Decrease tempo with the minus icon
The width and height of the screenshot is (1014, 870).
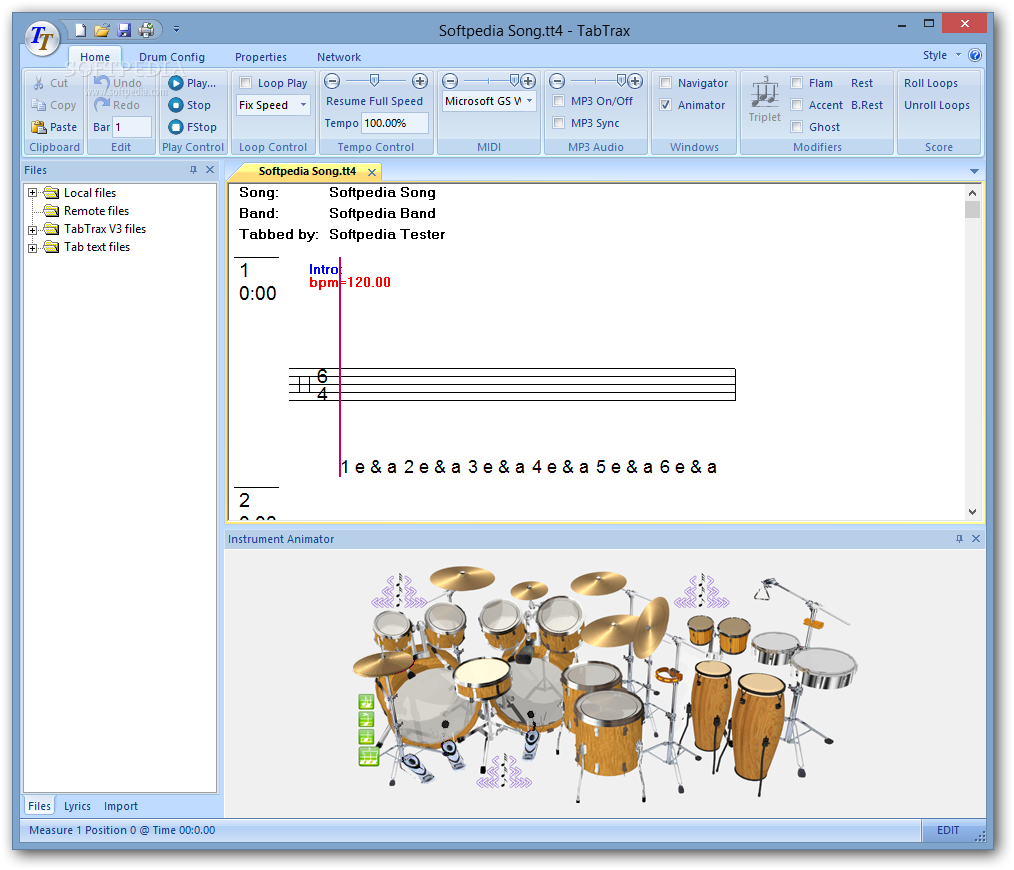332,81
